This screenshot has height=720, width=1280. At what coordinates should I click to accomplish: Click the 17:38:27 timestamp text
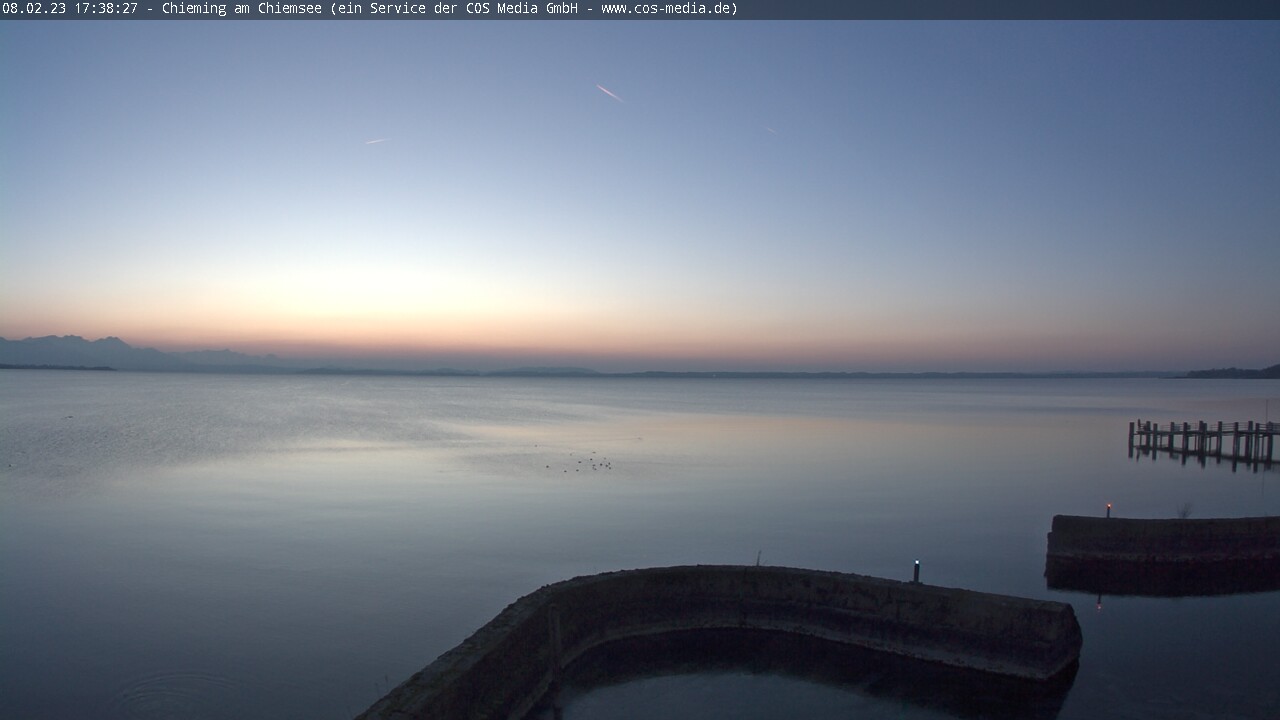[104, 9]
